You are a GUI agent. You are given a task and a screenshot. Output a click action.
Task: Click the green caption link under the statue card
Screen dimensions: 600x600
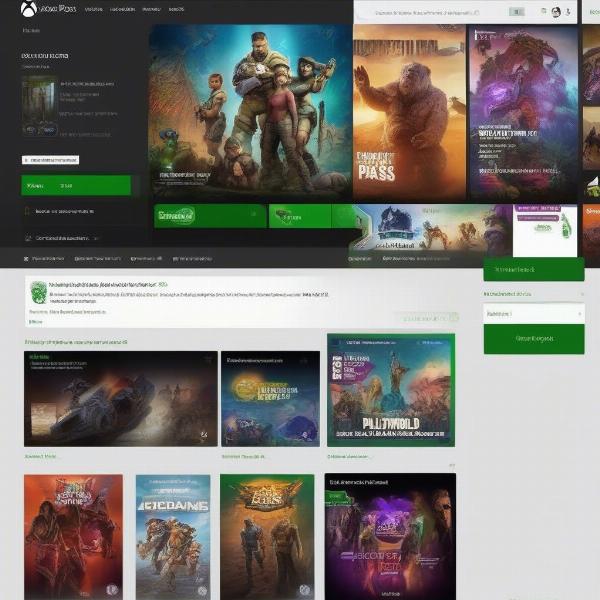click(348, 457)
